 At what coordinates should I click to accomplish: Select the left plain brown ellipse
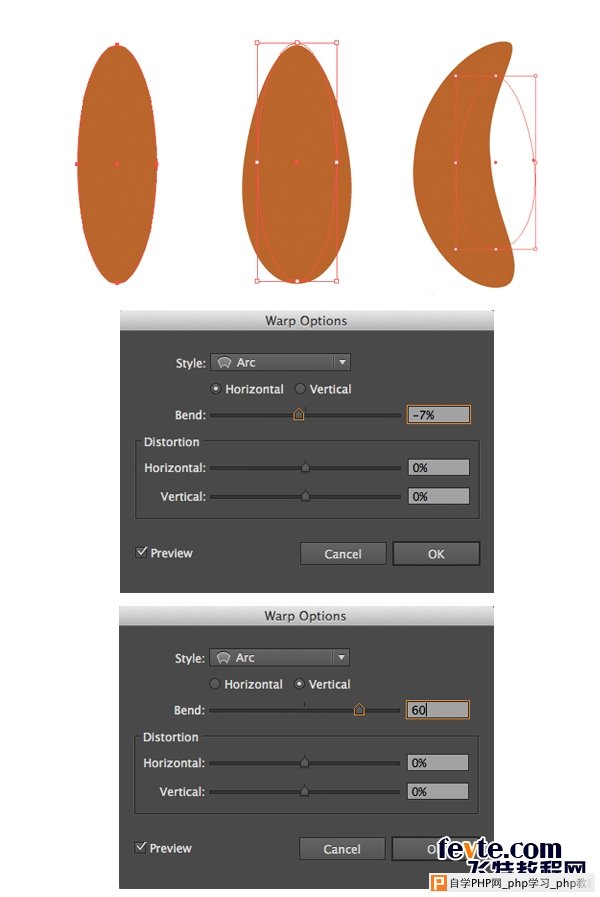click(117, 164)
